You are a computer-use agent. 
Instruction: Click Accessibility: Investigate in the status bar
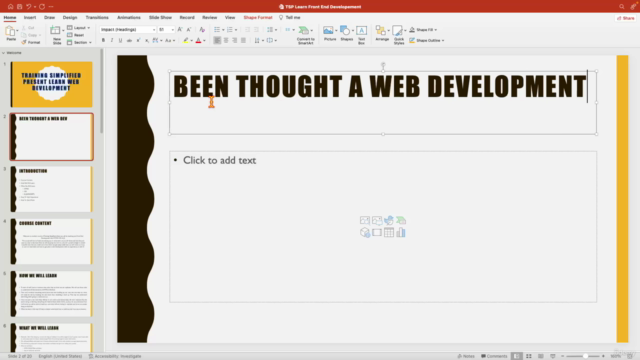click(x=115, y=356)
